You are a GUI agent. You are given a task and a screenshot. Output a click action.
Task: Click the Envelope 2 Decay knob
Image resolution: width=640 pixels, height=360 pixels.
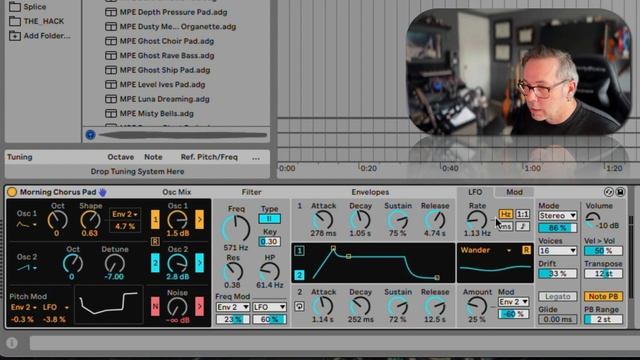tap(360, 307)
